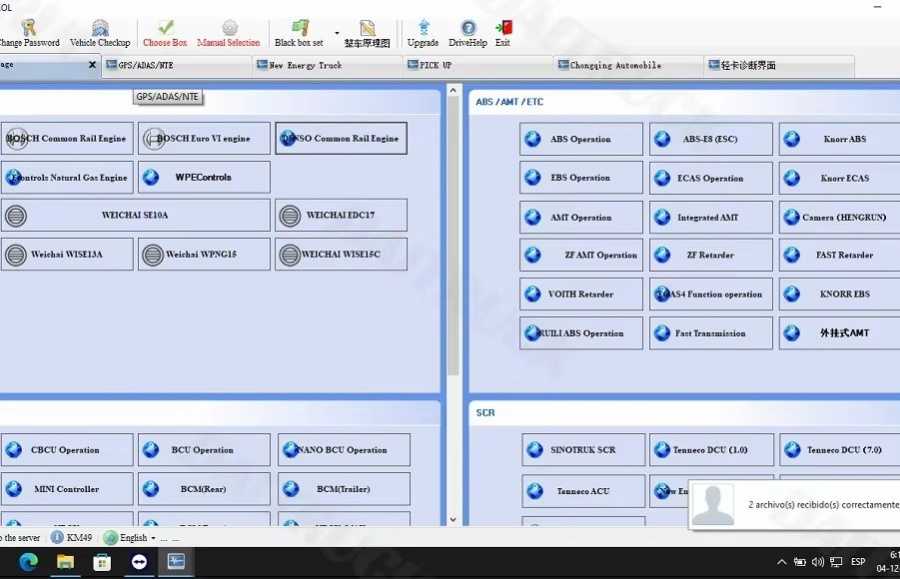Screen dimensions: 900x579
Task: Start BCU Operation
Action: point(204,450)
